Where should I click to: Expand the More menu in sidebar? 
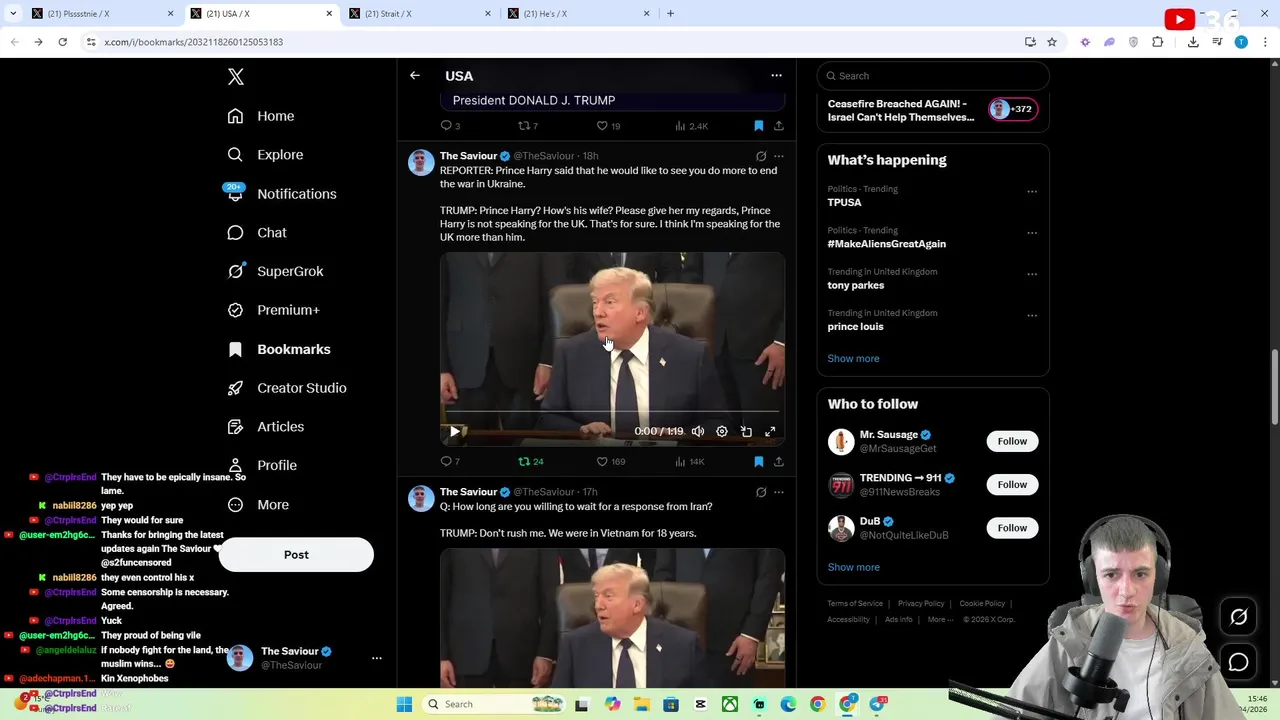coord(258,505)
